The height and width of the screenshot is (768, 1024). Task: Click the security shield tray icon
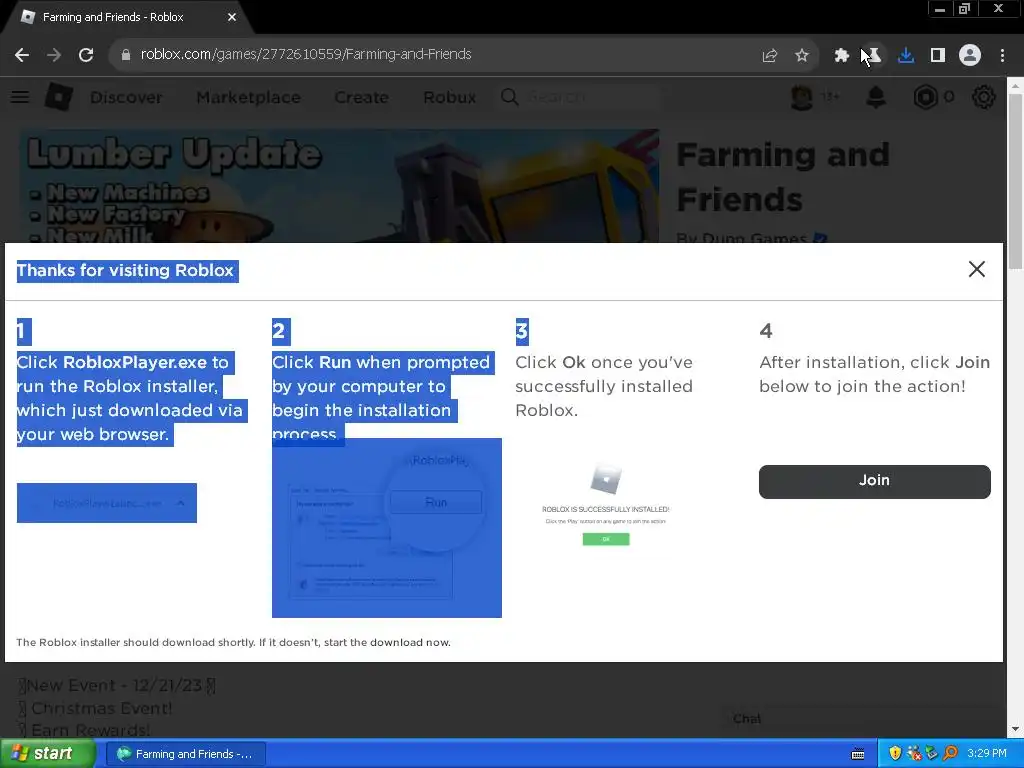[895, 754]
